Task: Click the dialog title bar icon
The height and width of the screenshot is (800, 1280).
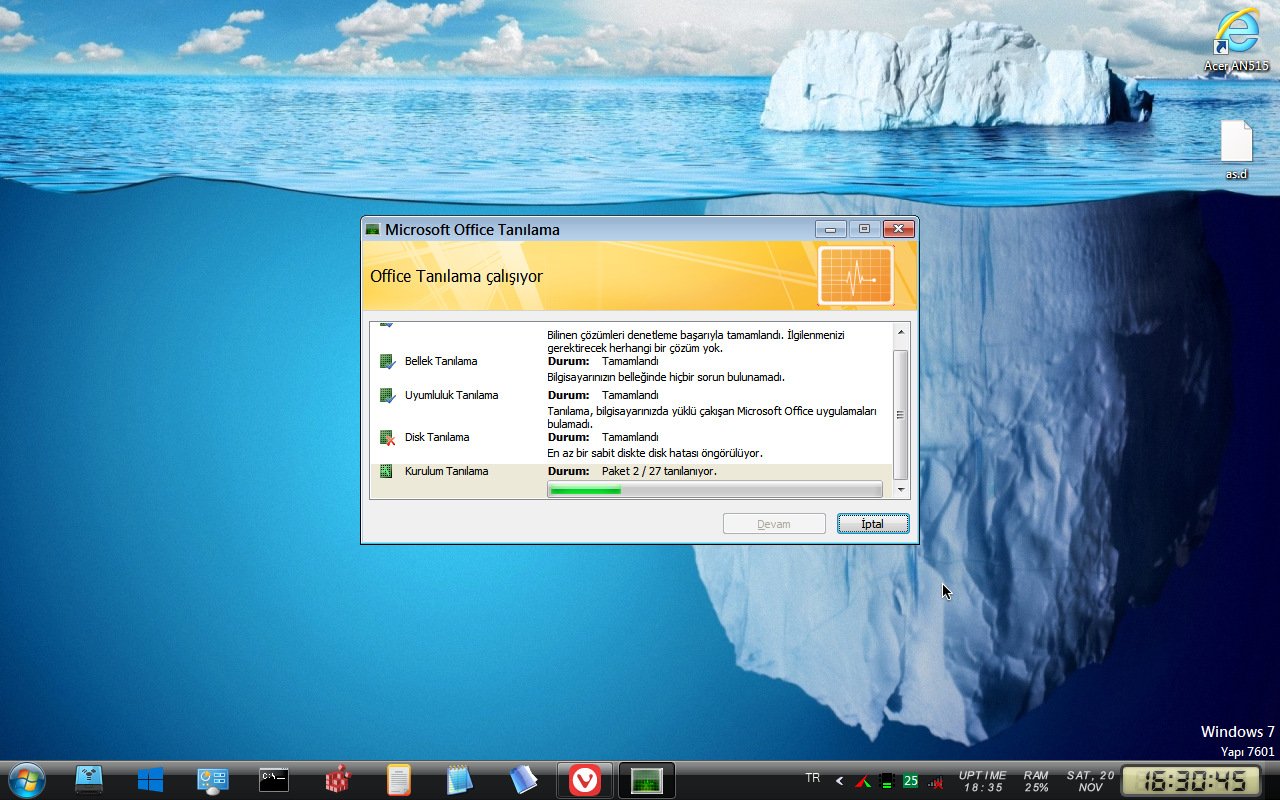Action: tap(373, 229)
